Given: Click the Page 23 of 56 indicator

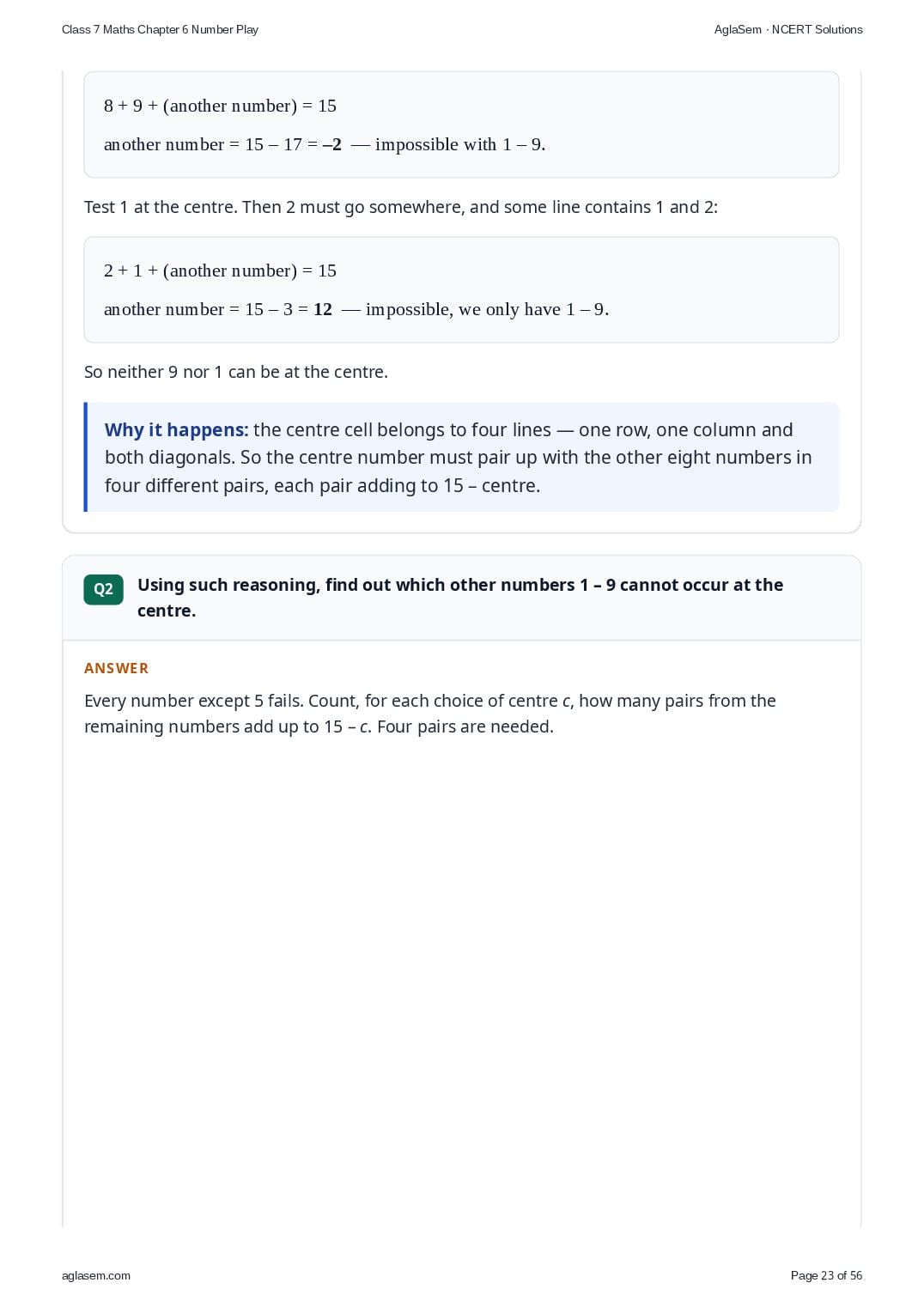Looking at the screenshot, I should [826, 1275].
